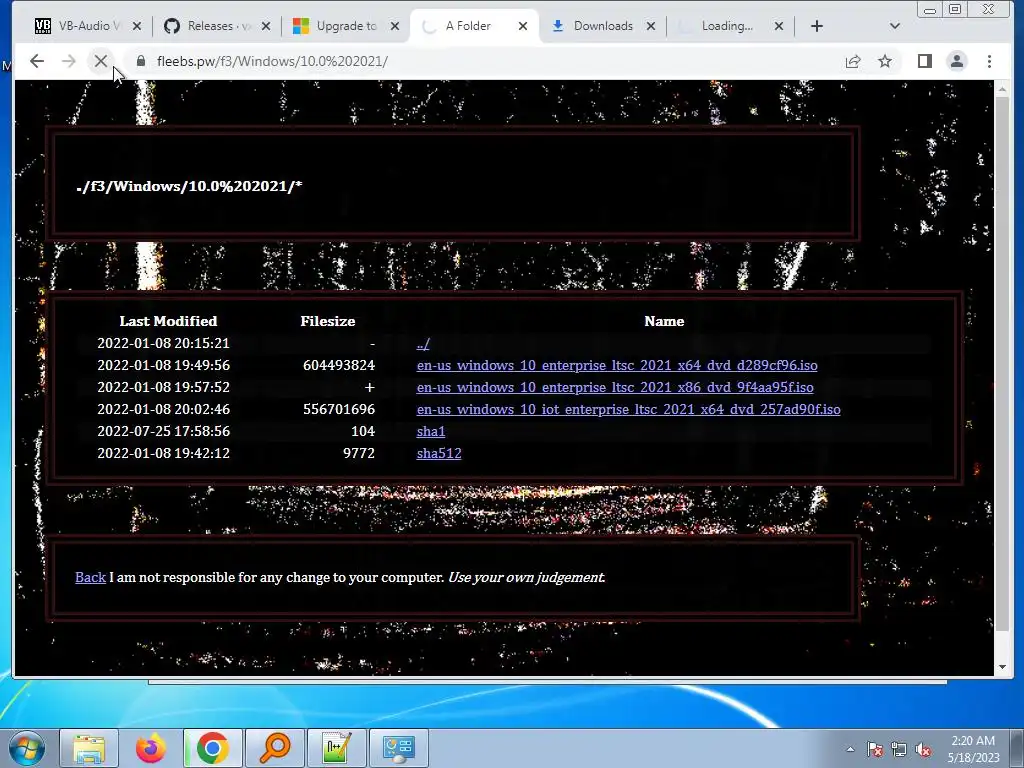The image size is (1024, 768).
Task: Download iot enterprise ltsc 2021 iso
Action: (628, 409)
